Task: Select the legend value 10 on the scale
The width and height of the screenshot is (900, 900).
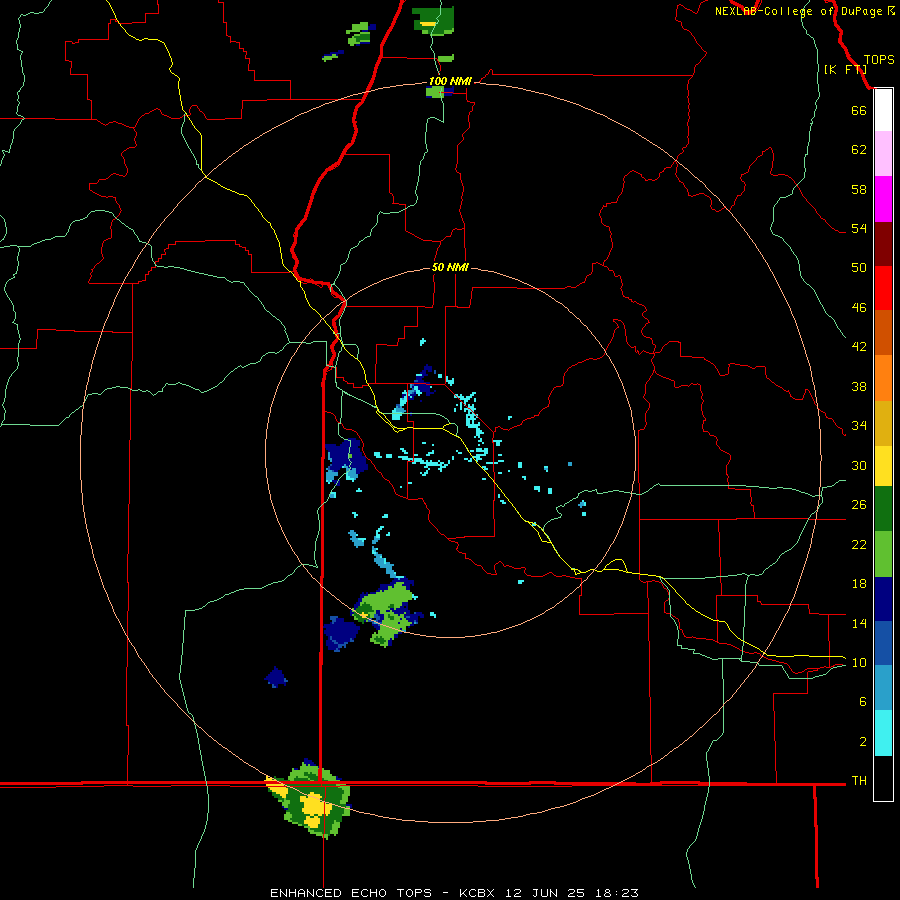Action: (859, 662)
